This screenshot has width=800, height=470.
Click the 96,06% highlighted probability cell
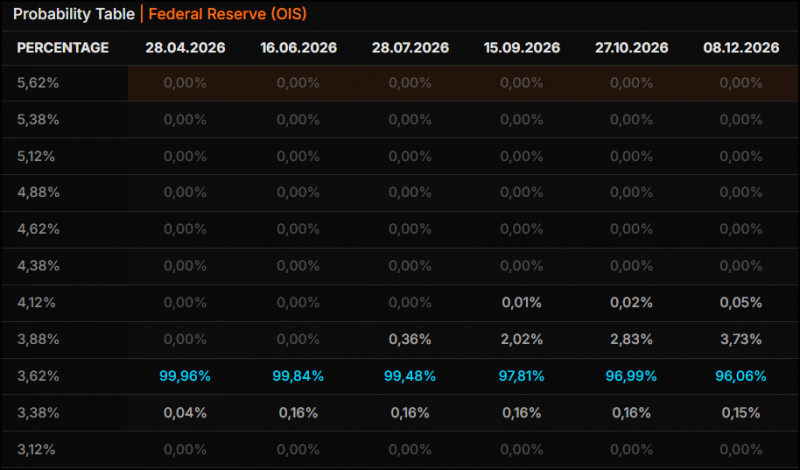(741, 376)
